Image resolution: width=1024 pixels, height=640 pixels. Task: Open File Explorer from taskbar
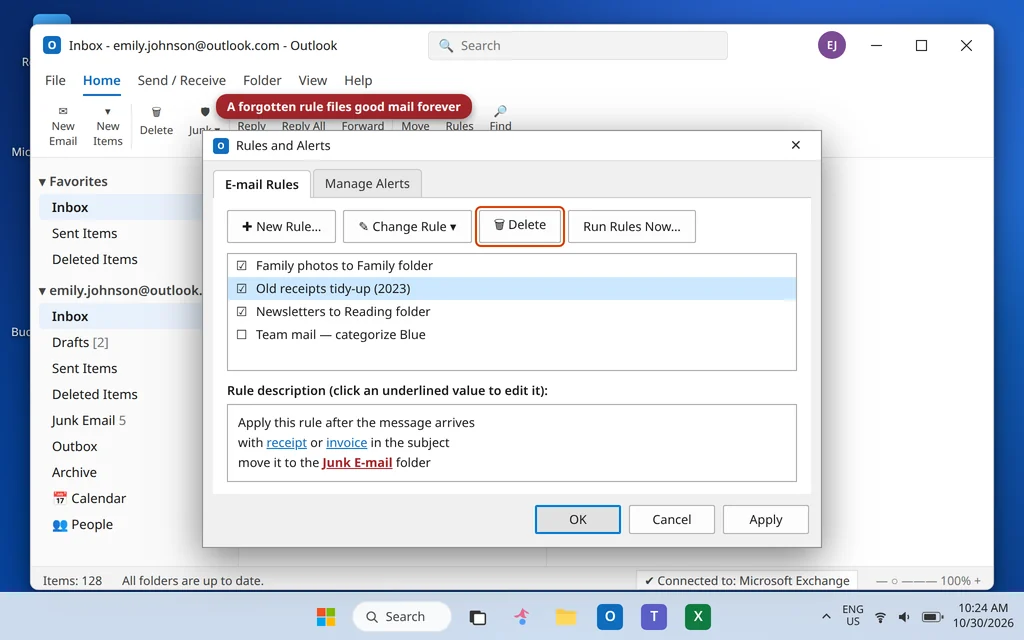(566, 616)
